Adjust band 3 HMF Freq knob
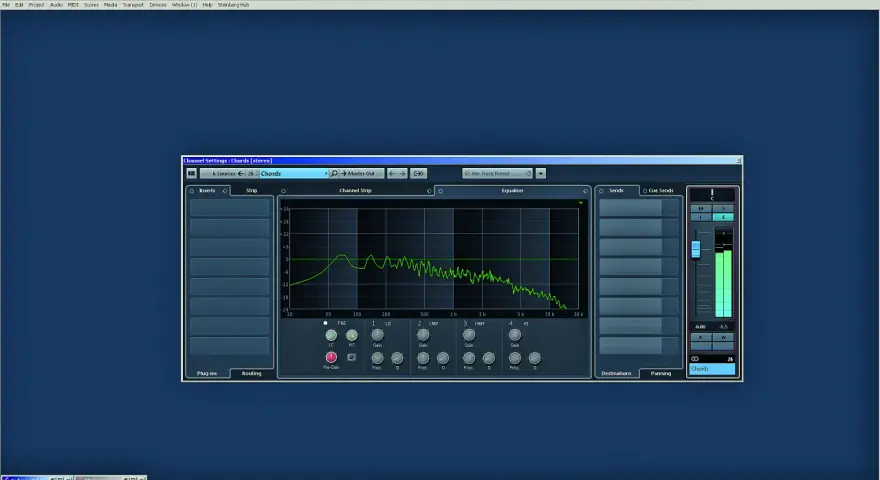The width and height of the screenshot is (880, 480). (x=469, y=358)
